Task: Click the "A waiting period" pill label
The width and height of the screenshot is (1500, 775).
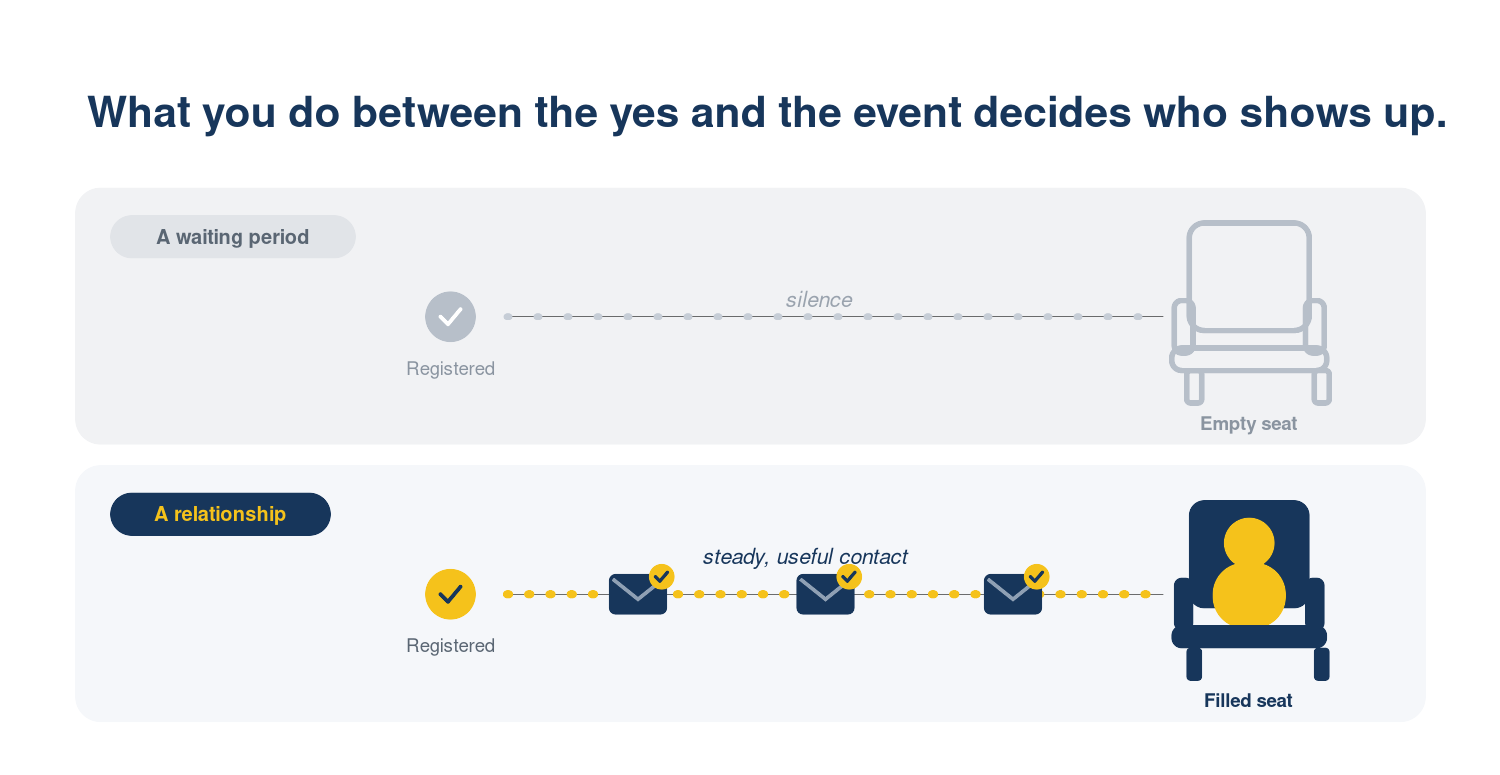Action: [x=233, y=237]
